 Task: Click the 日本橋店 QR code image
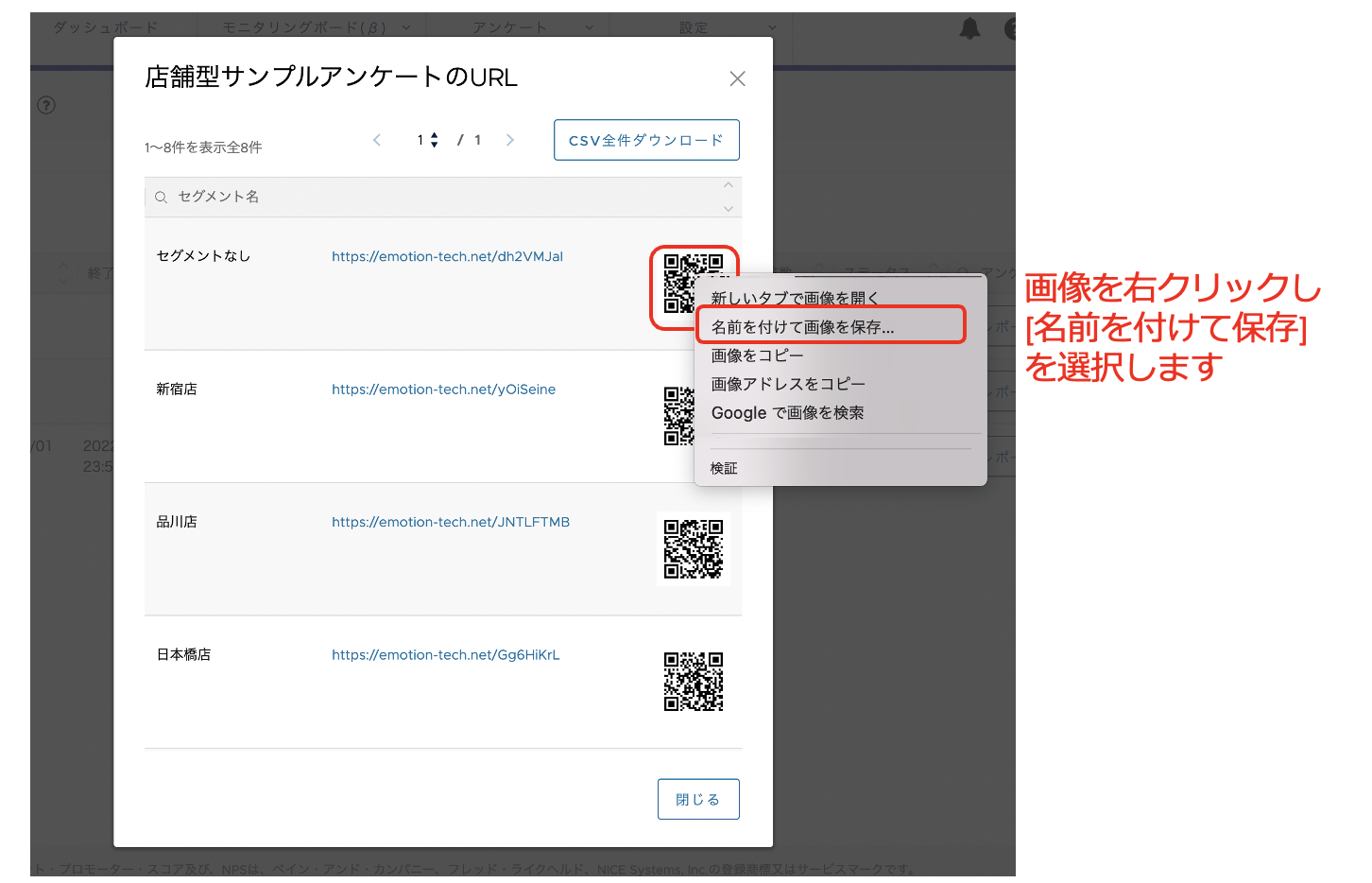(x=694, y=682)
